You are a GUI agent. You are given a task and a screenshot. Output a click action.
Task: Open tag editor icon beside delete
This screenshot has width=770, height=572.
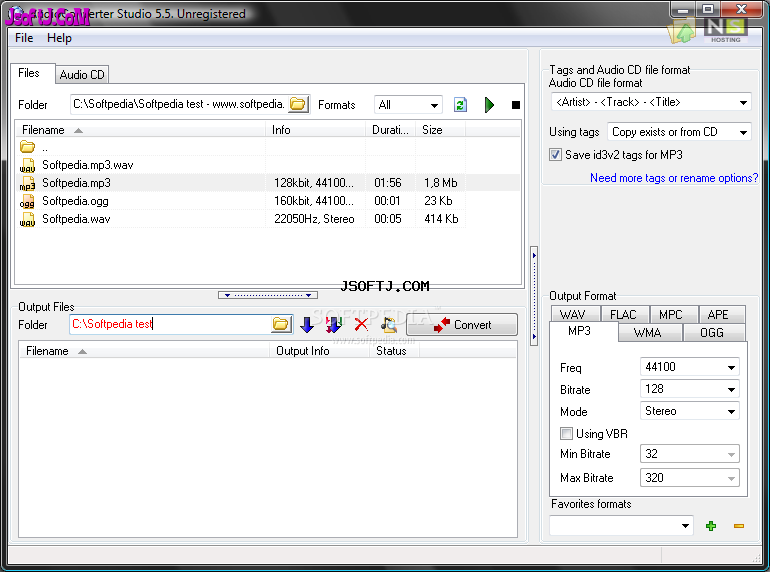coord(389,325)
